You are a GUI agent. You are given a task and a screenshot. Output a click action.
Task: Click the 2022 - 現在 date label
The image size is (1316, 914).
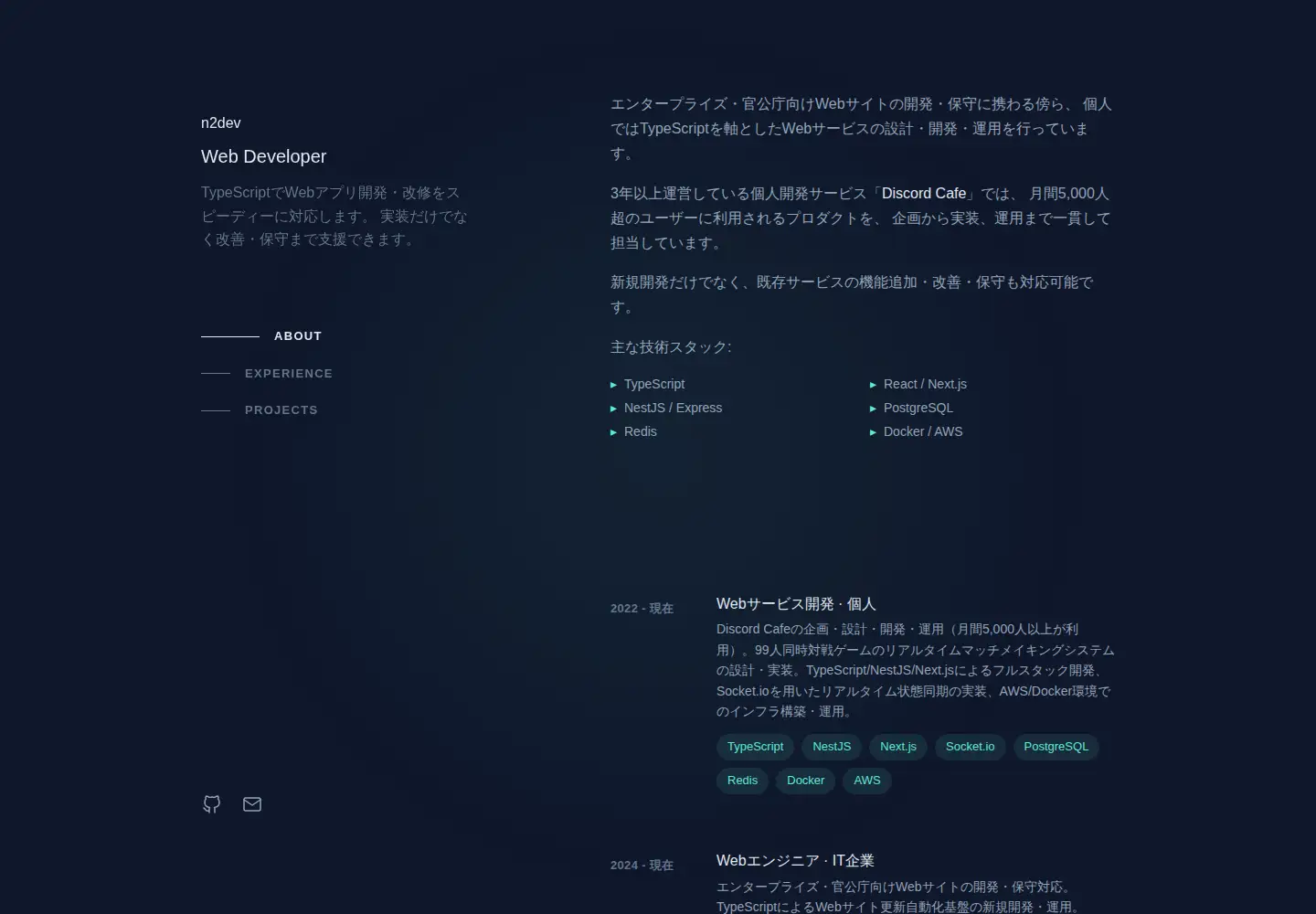pyautogui.click(x=642, y=609)
